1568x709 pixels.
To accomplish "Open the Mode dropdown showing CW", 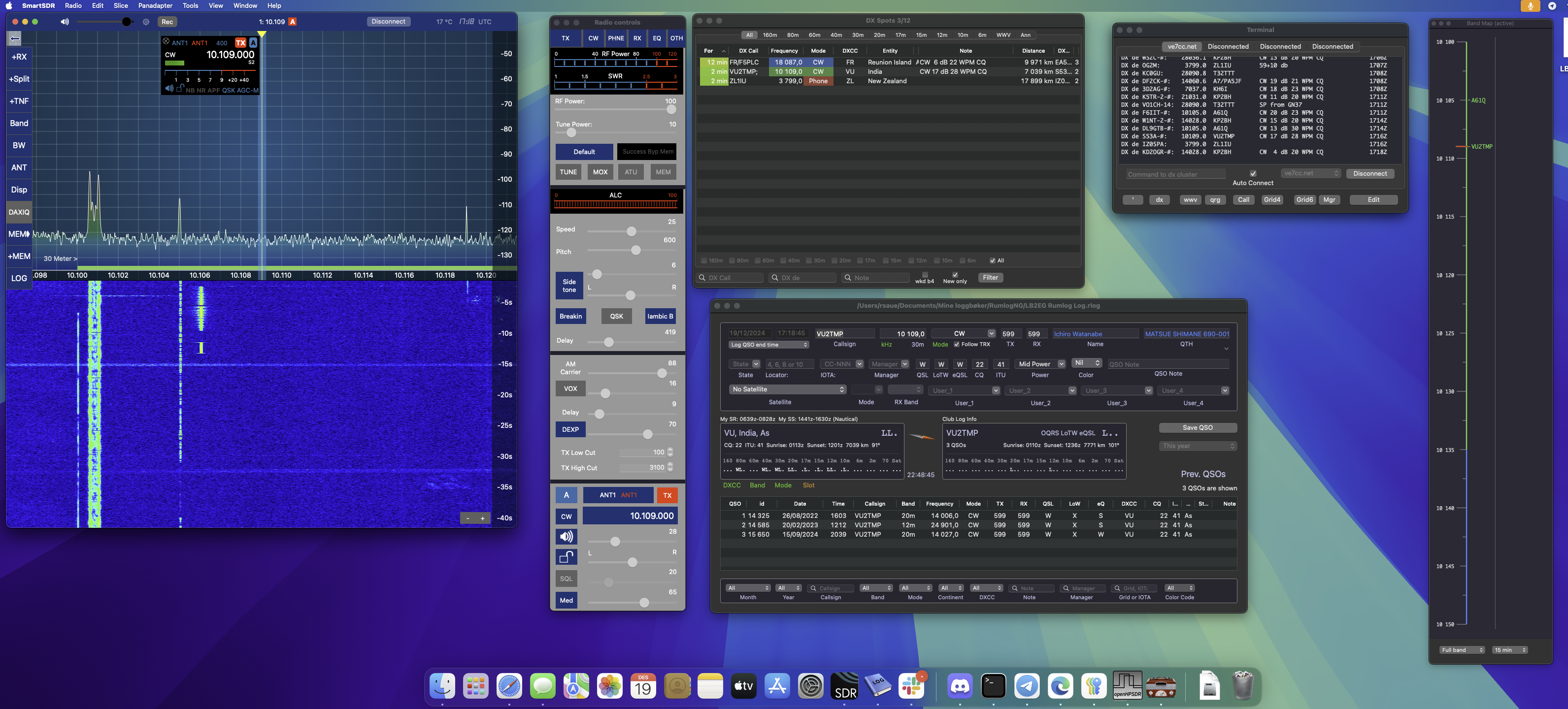I will [x=963, y=333].
